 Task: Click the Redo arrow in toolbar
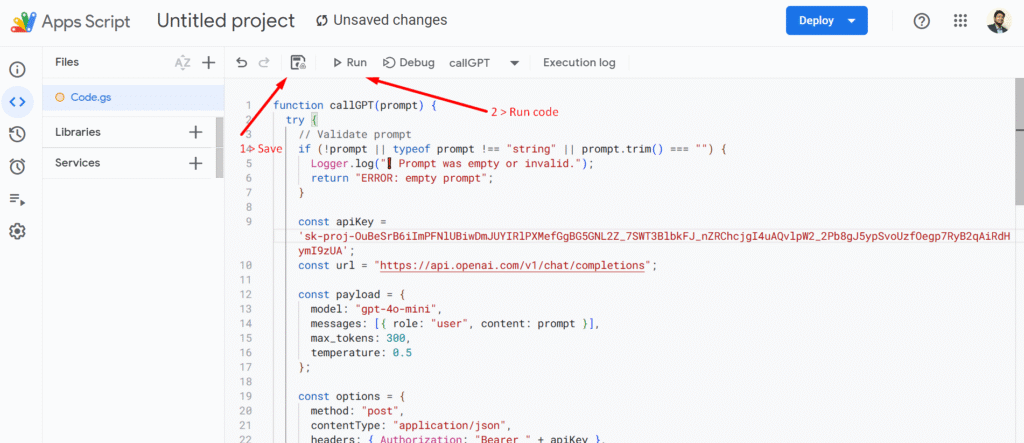(264, 63)
